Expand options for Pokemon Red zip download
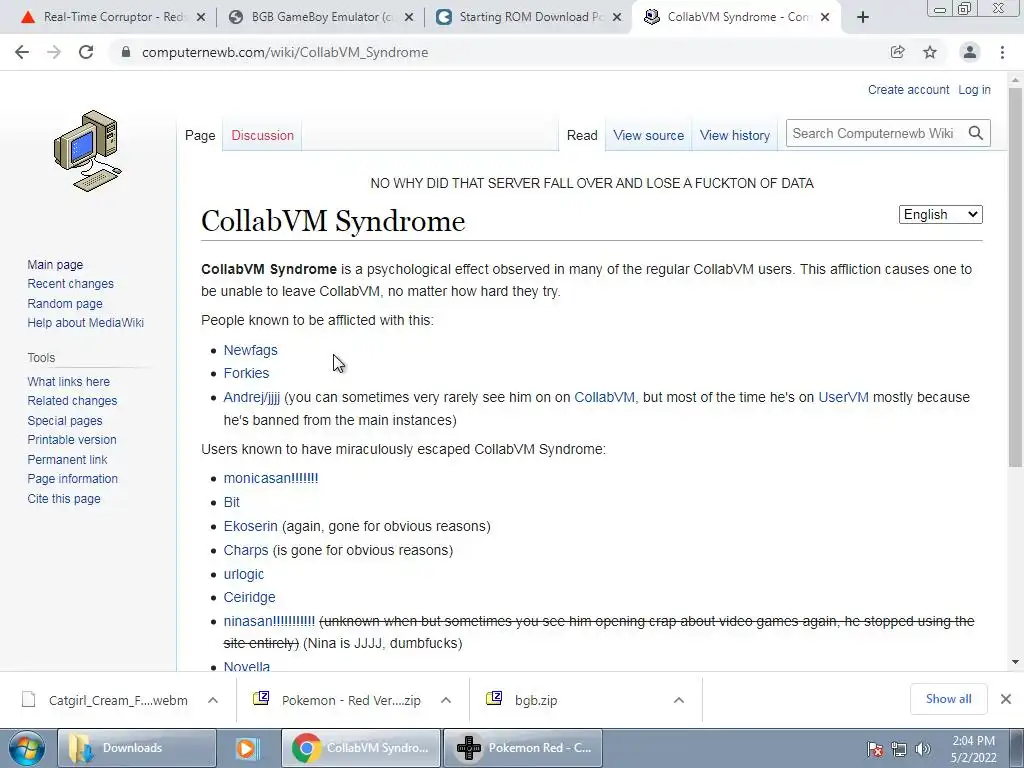The width and height of the screenshot is (1024, 768). coord(446,700)
